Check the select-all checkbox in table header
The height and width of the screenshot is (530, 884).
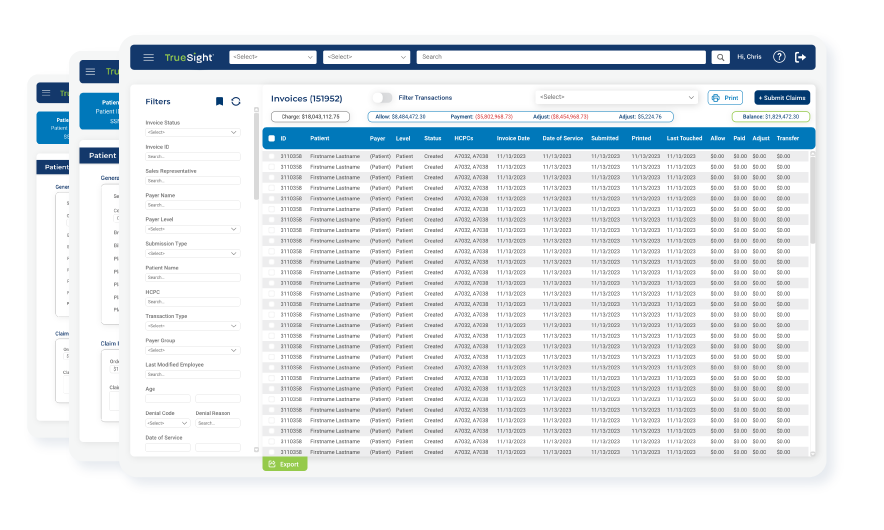click(272, 138)
